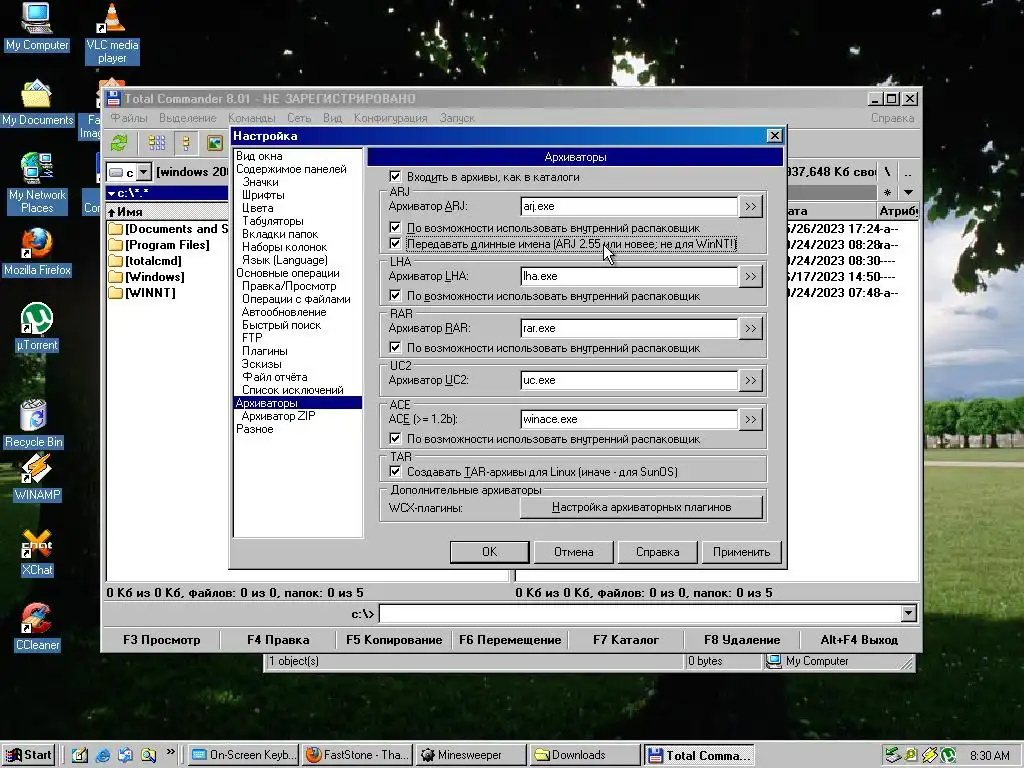Open the Start menu button
Screen dimensions: 1024x768
pos(27,755)
